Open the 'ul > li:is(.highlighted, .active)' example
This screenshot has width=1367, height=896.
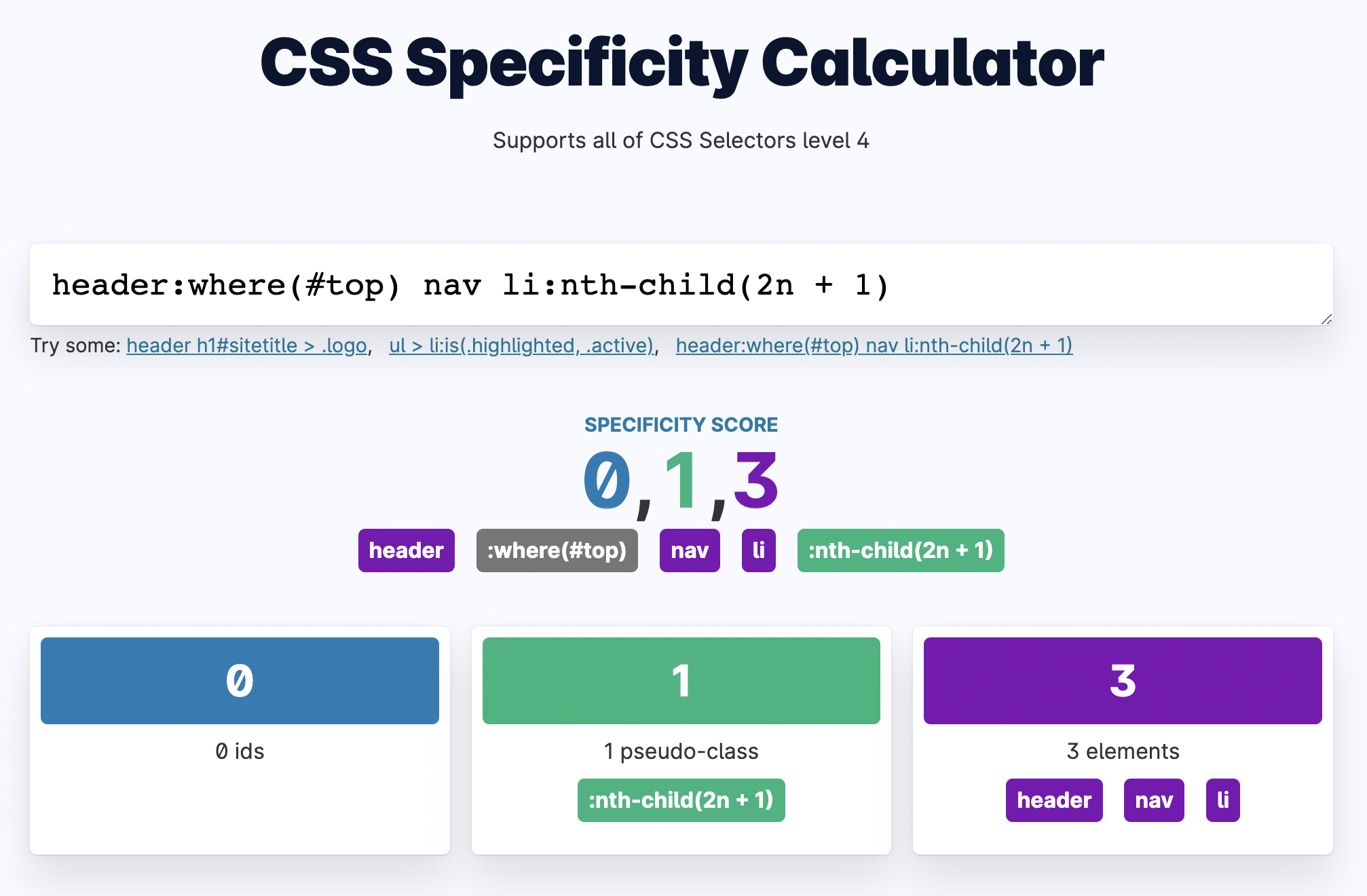pos(521,346)
